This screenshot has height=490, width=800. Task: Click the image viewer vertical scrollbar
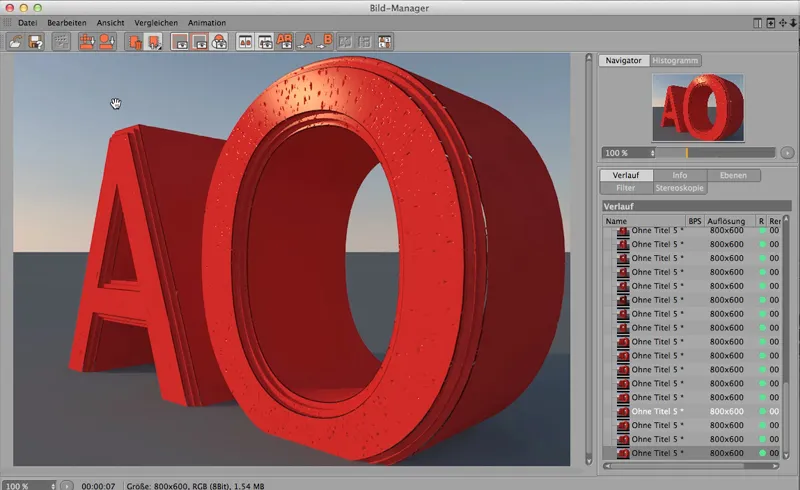[x=589, y=259]
